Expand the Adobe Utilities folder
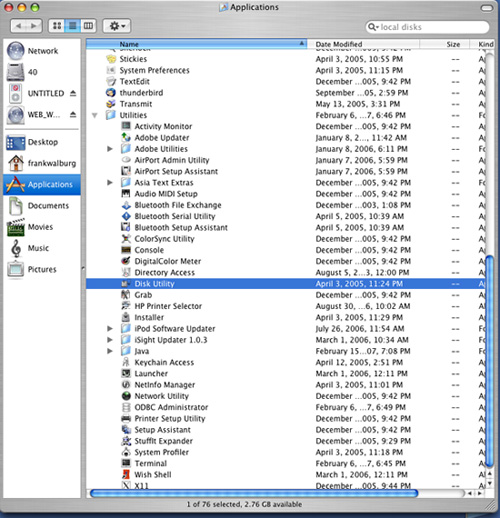The image size is (500, 518). [110, 149]
